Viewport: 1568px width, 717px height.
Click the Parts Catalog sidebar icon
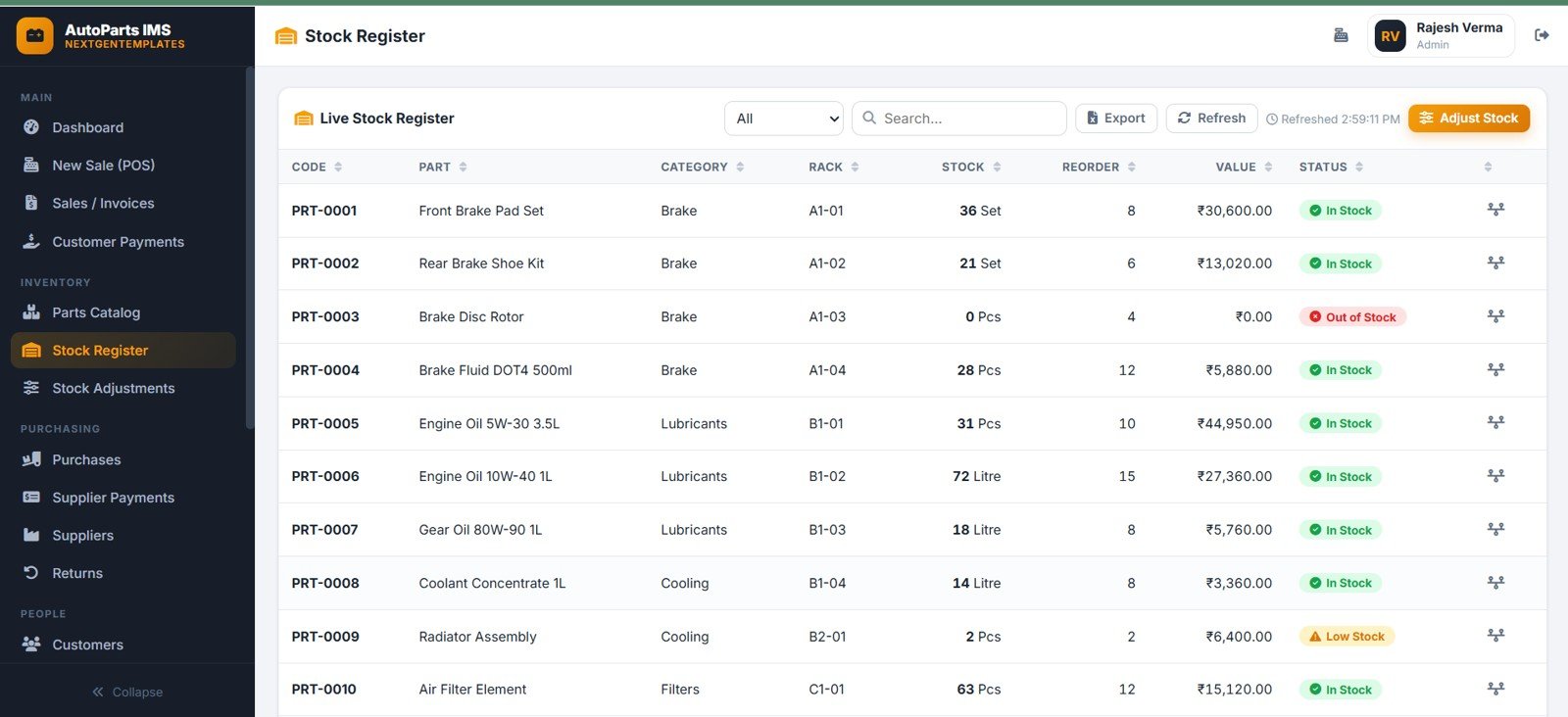pos(31,312)
